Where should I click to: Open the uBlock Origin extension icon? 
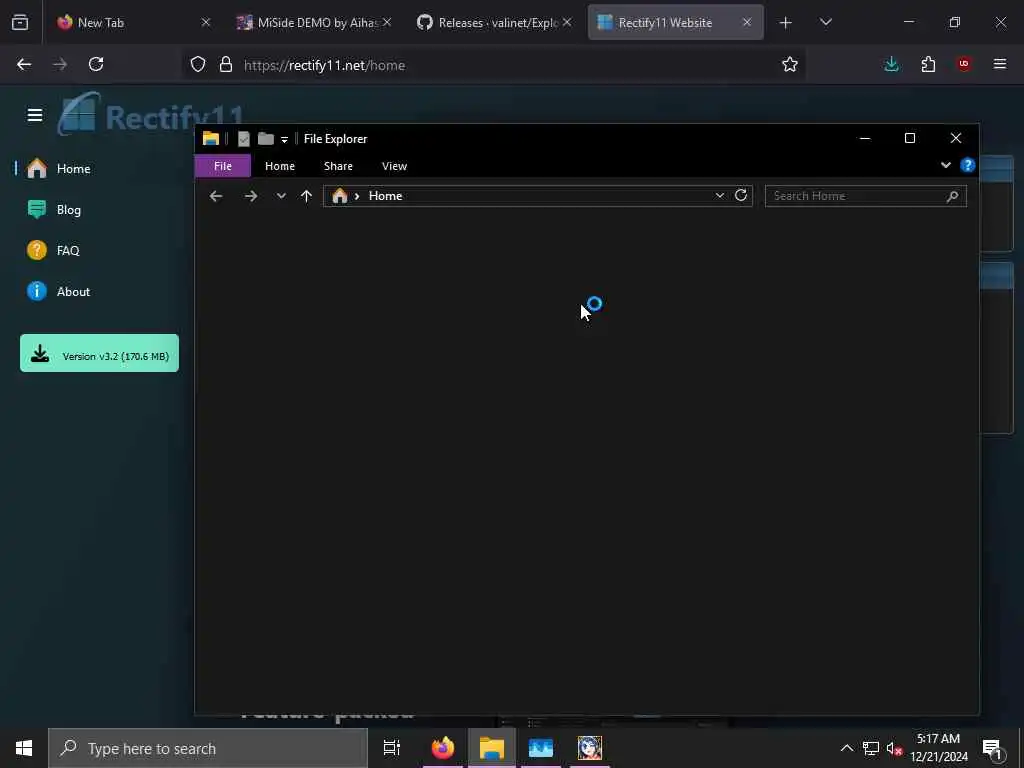click(964, 65)
